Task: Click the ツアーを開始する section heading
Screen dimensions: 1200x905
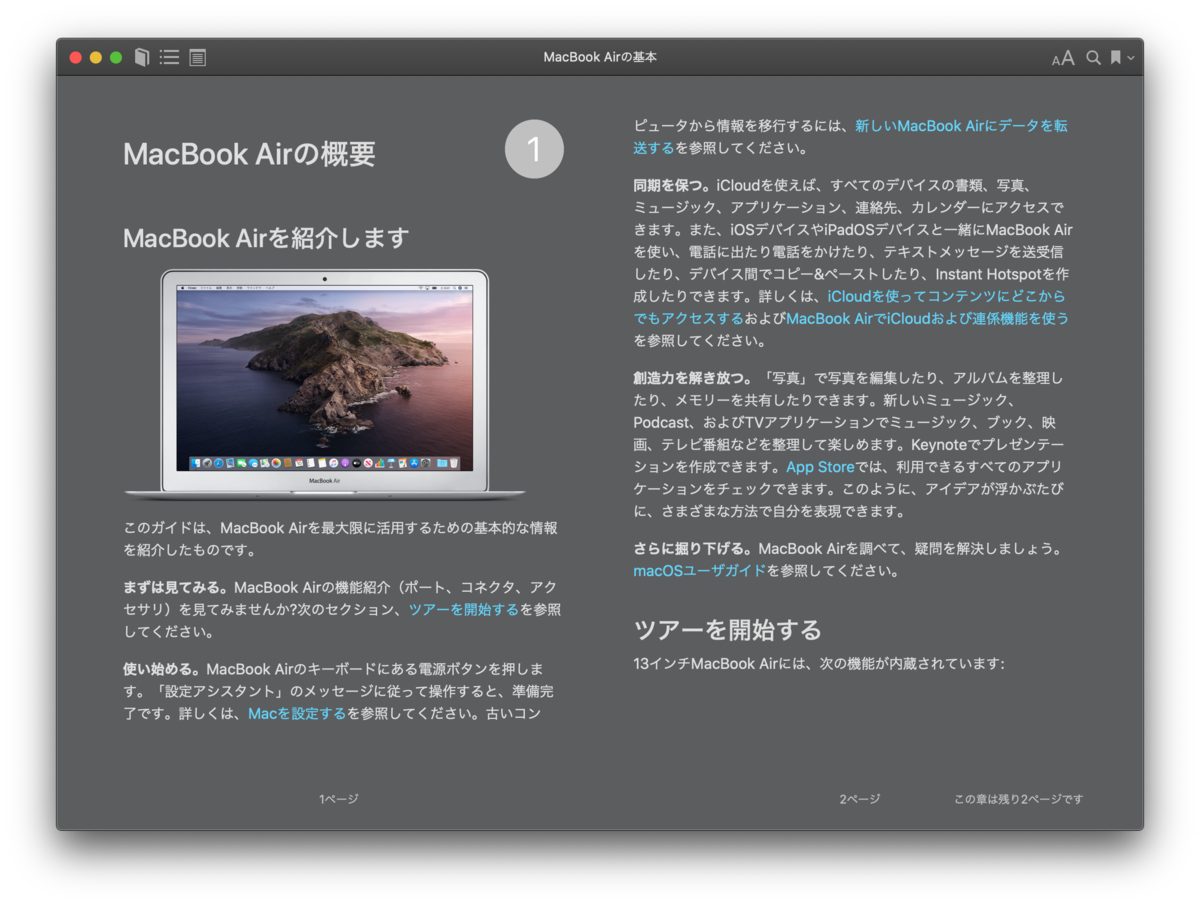Action: pos(728,630)
